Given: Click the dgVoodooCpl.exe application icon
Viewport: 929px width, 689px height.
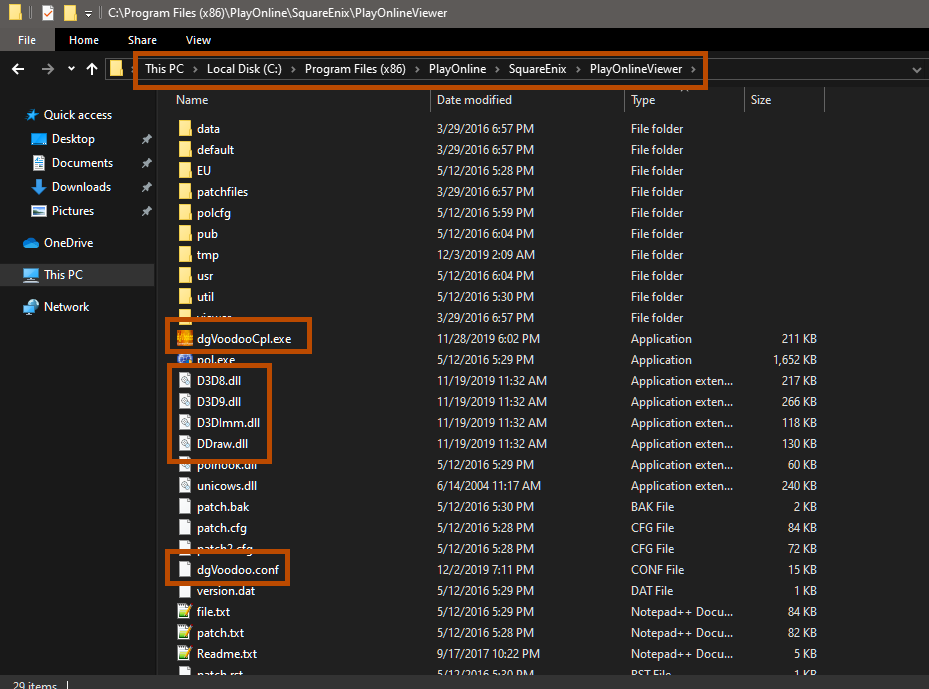Looking at the screenshot, I should [184, 339].
